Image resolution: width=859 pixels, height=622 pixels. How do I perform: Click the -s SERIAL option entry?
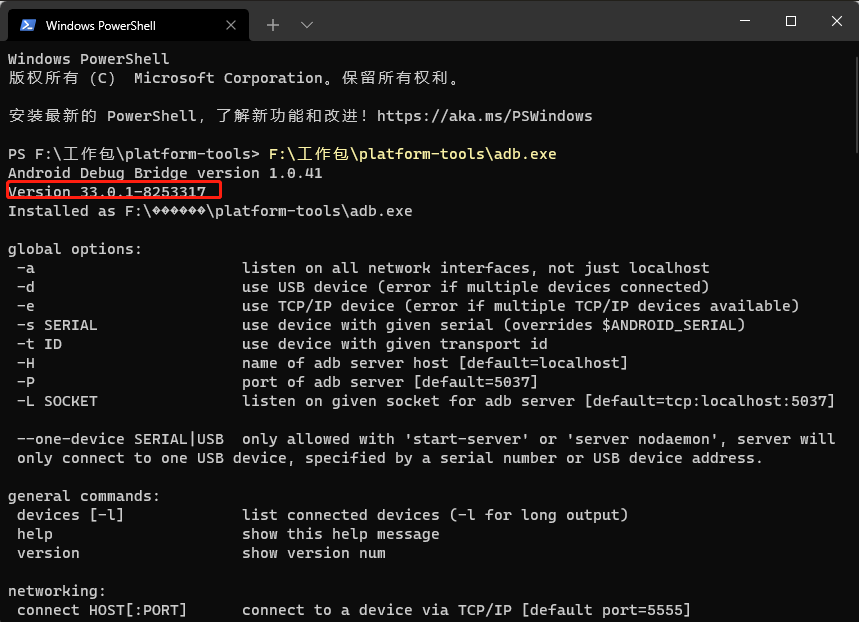57,325
